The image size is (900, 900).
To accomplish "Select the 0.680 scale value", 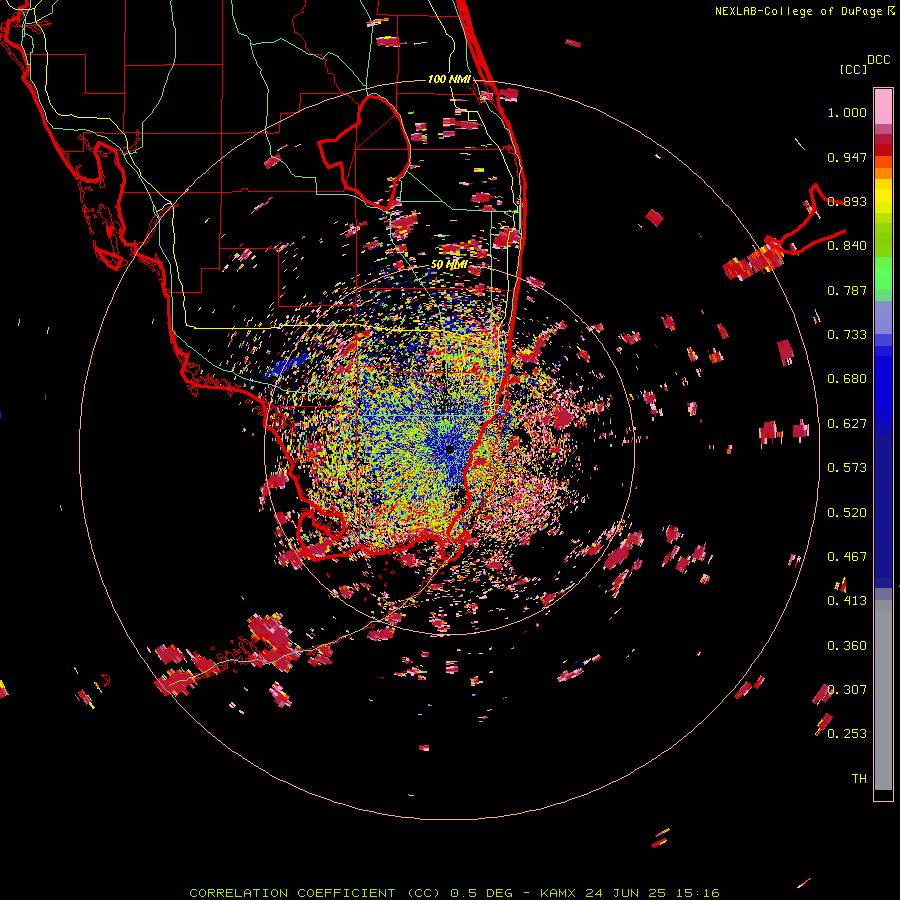I will pos(847,379).
